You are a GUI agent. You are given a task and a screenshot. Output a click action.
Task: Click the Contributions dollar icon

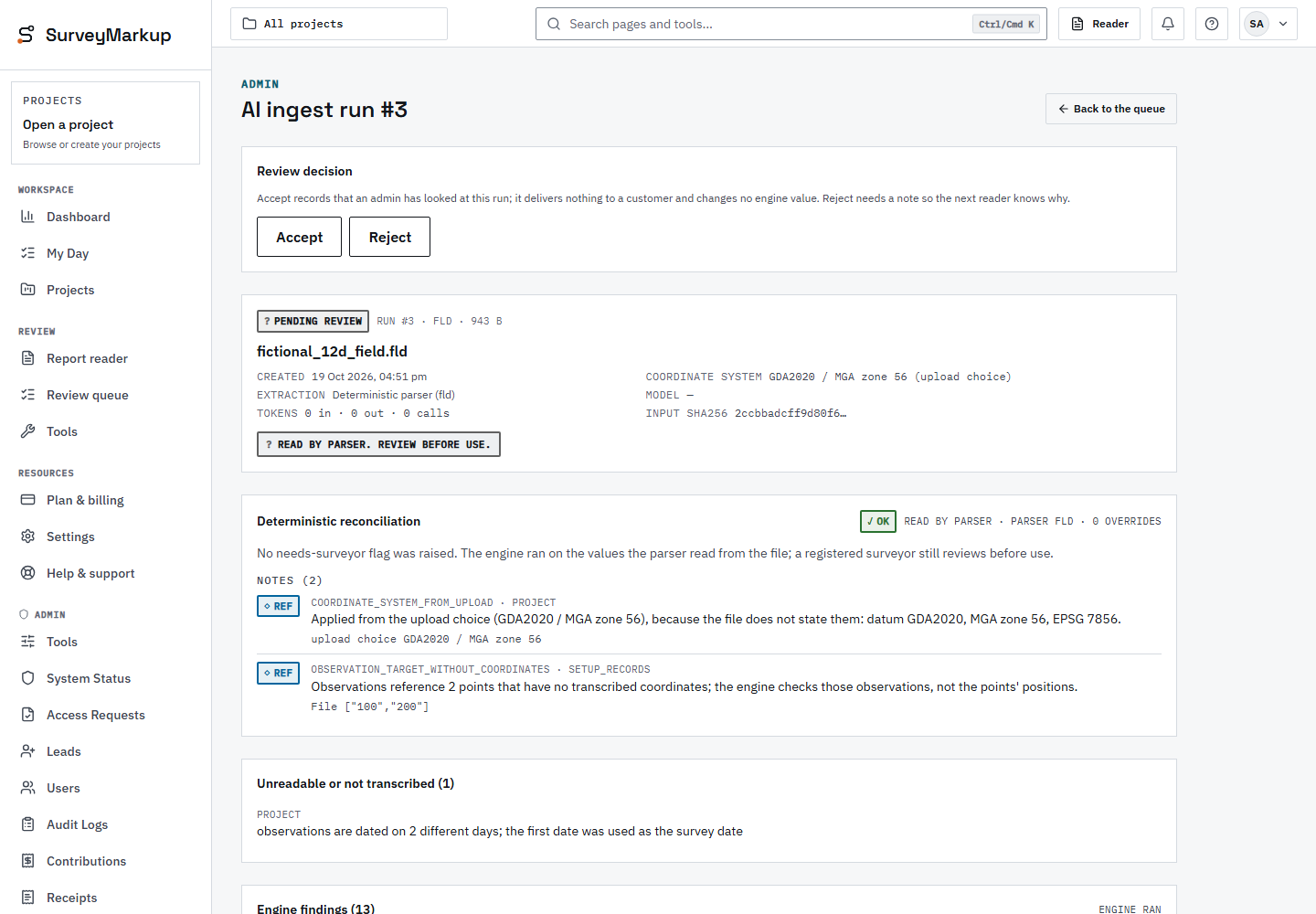tap(28, 861)
